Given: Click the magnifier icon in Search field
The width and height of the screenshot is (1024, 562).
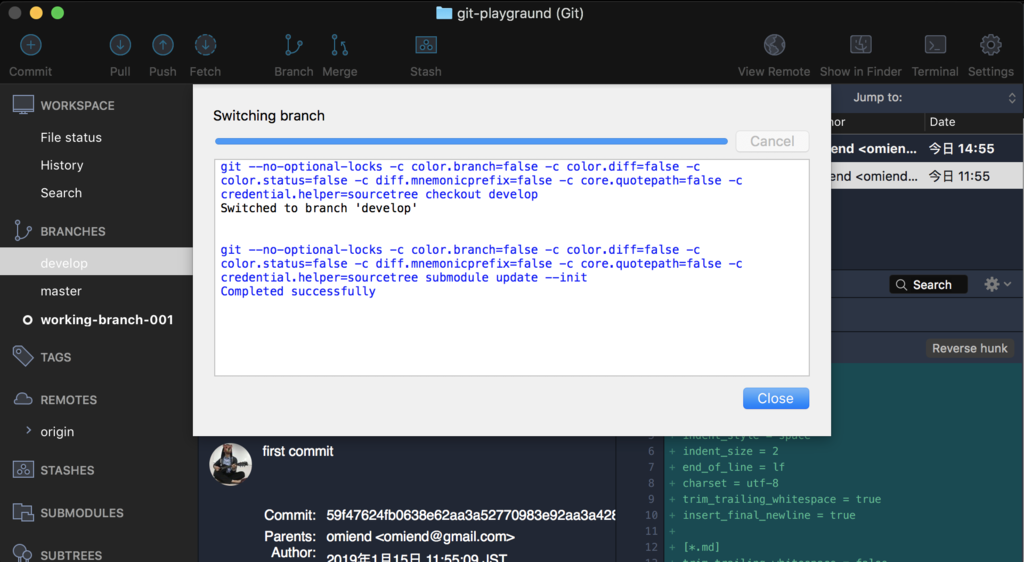Looking at the screenshot, I should pos(901,285).
